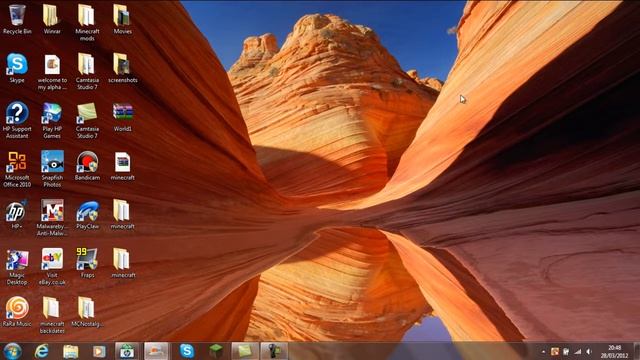Show hidden system tray icons
This screenshot has width=640, height=360.
coord(543,351)
